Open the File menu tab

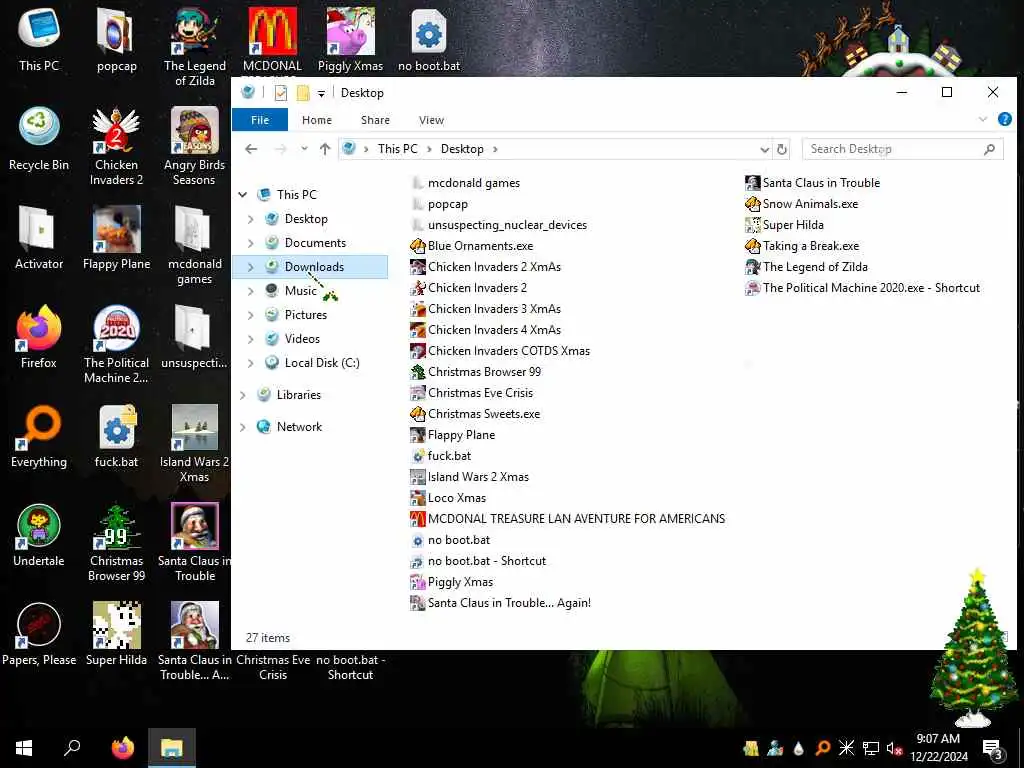tap(260, 120)
